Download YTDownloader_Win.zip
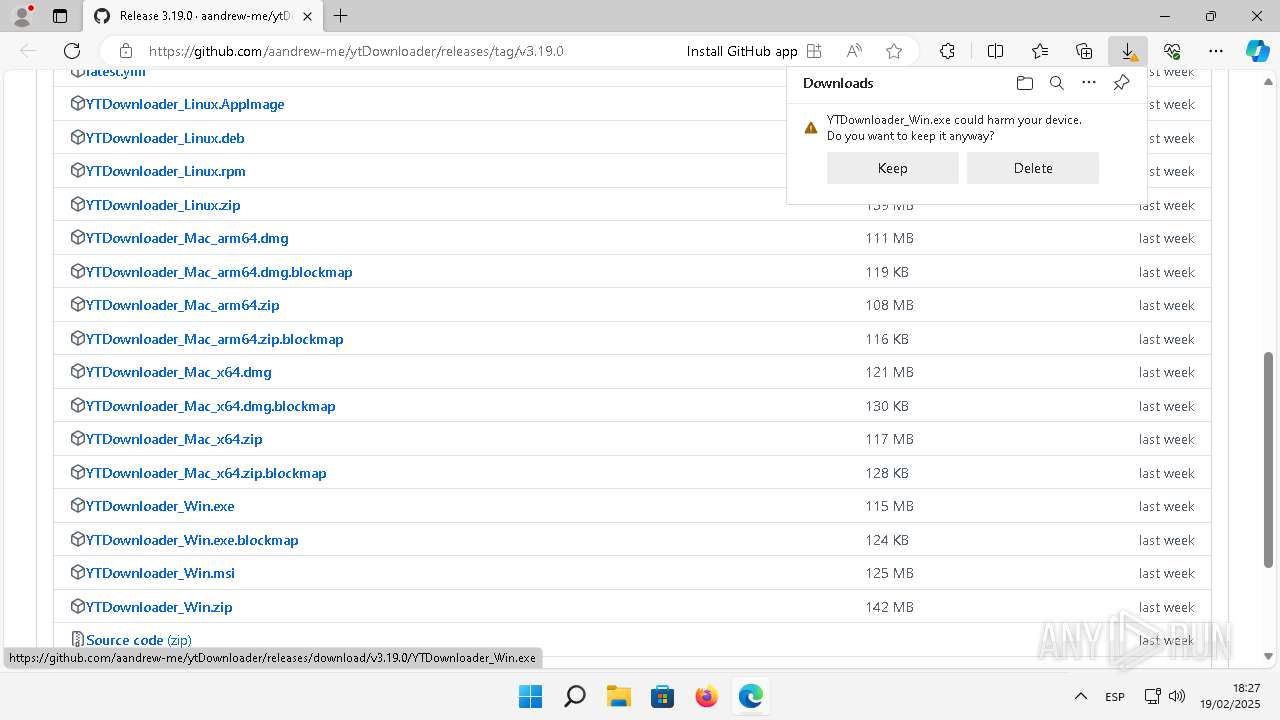1280x720 pixels. pyautogui.click(x=159, y=607)
